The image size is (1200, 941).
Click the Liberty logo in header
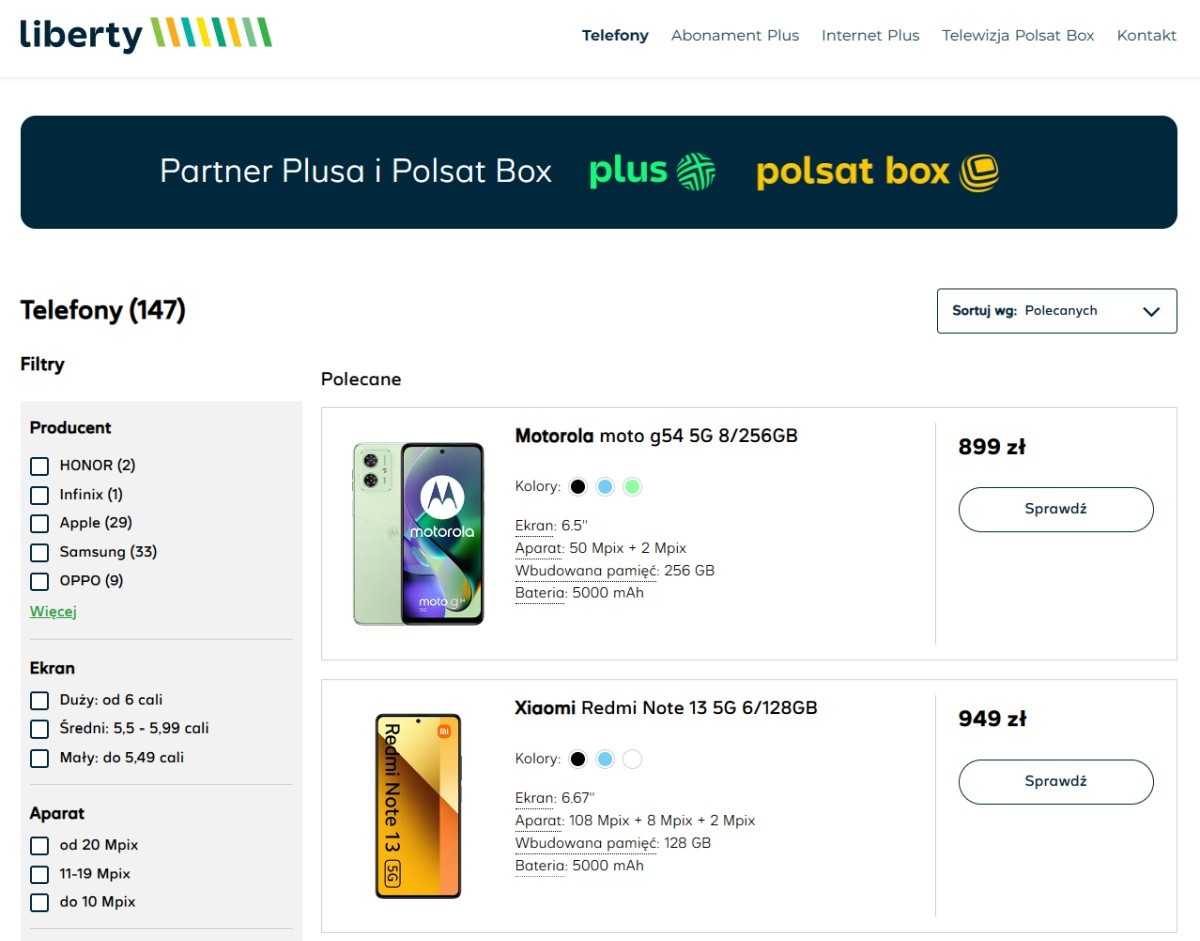click(x=146, y=34)
